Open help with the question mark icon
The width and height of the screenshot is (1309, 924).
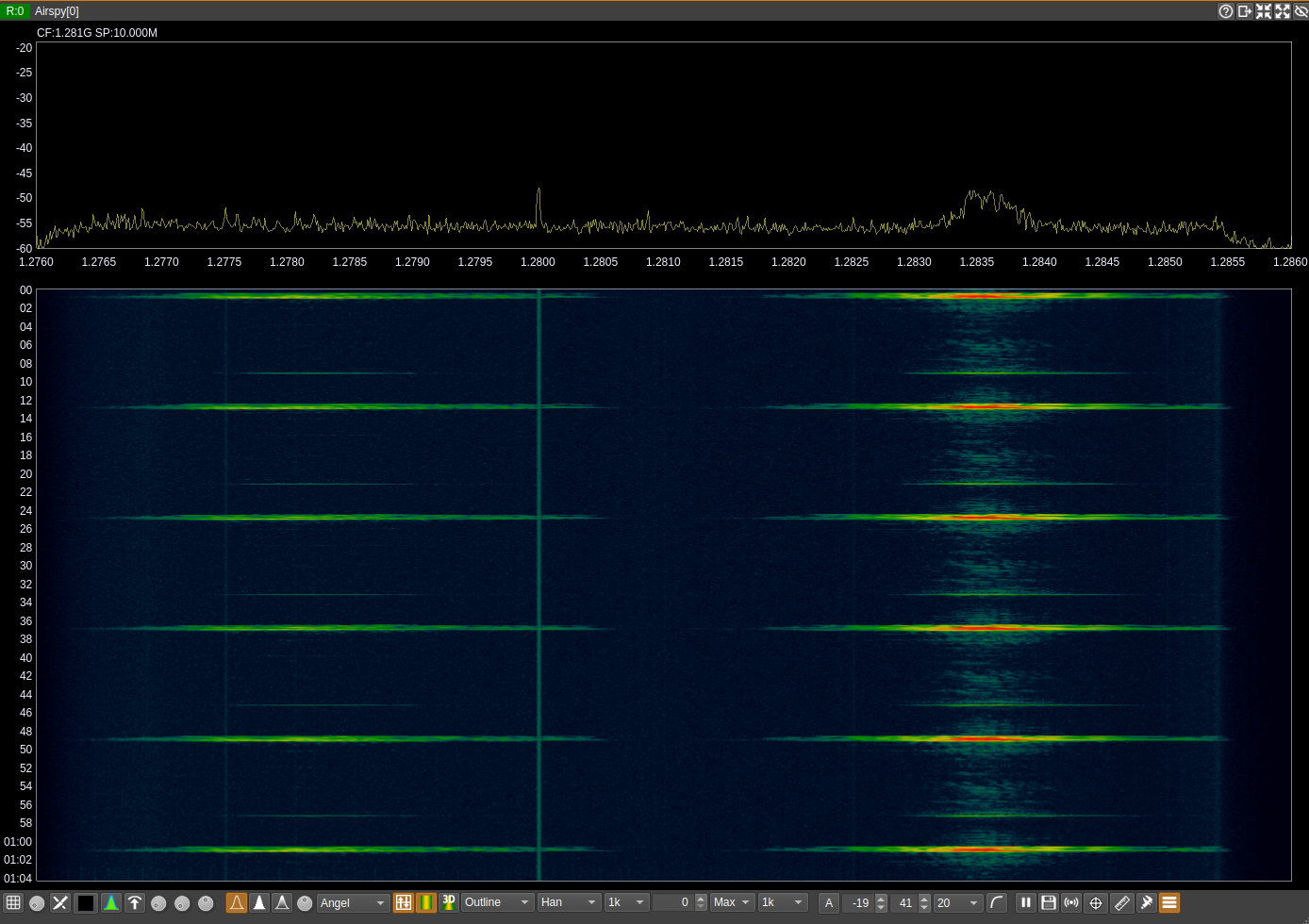(x=1226, y=11)
